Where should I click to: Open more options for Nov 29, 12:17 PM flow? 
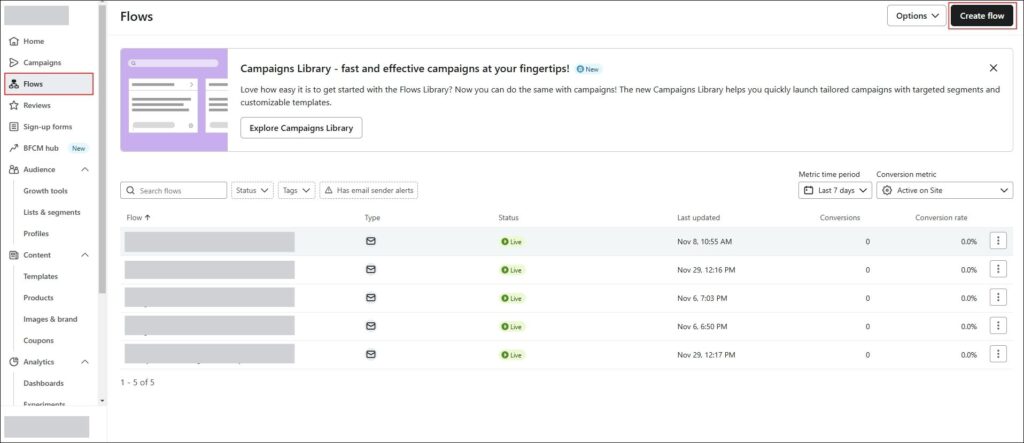click(x=998, y=353)
